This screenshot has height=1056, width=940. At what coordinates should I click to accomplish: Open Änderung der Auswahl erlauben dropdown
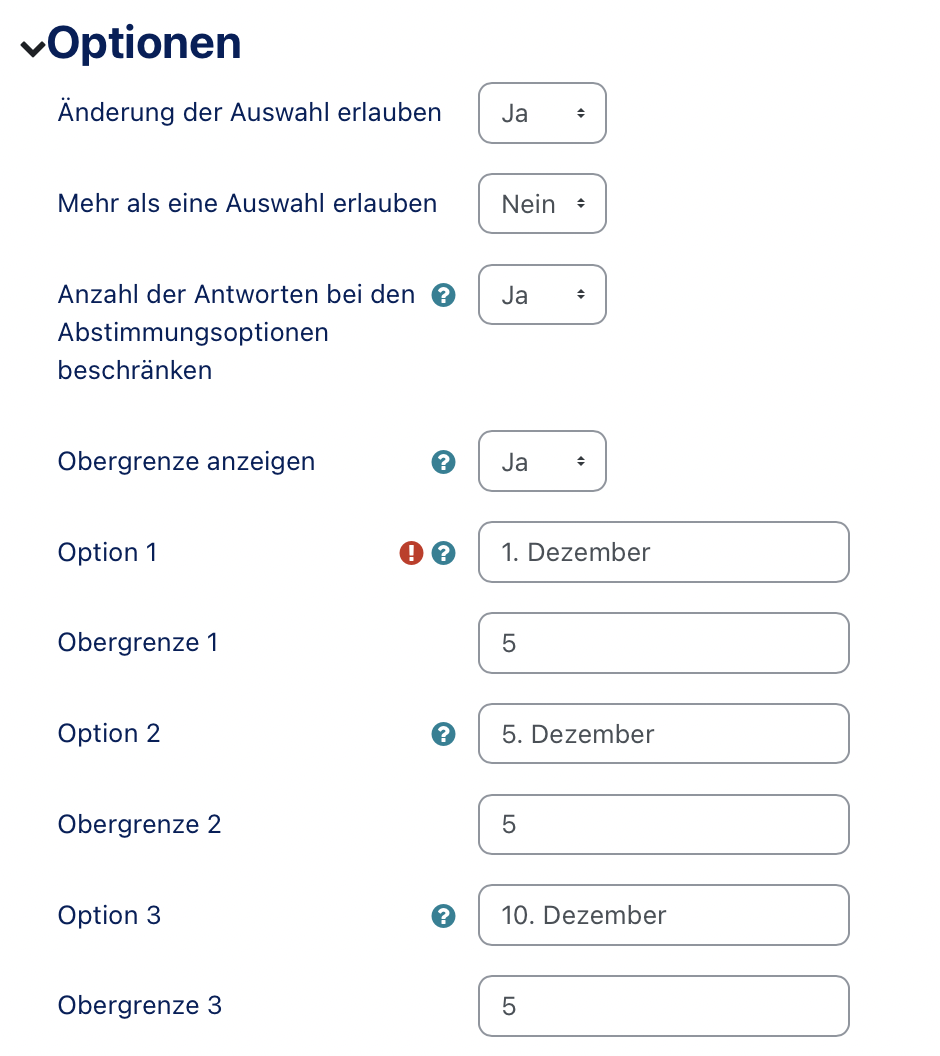(542, 113)
